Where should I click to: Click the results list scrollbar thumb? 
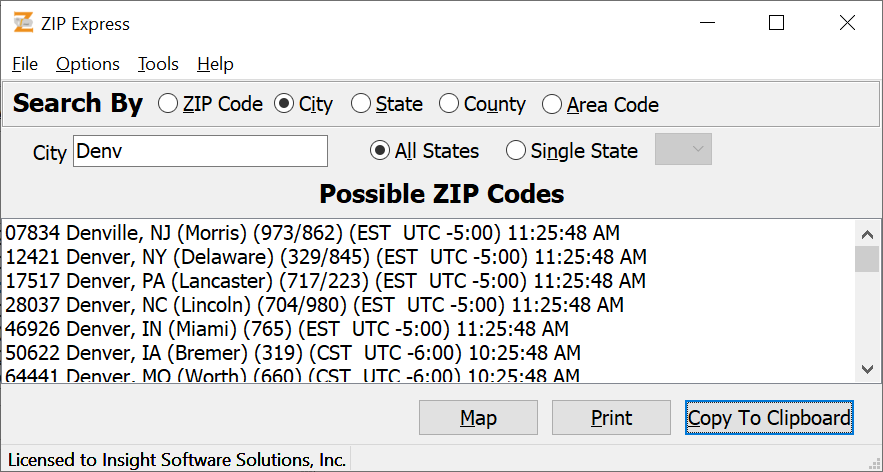pyautogui.click(x=867, y=258)
